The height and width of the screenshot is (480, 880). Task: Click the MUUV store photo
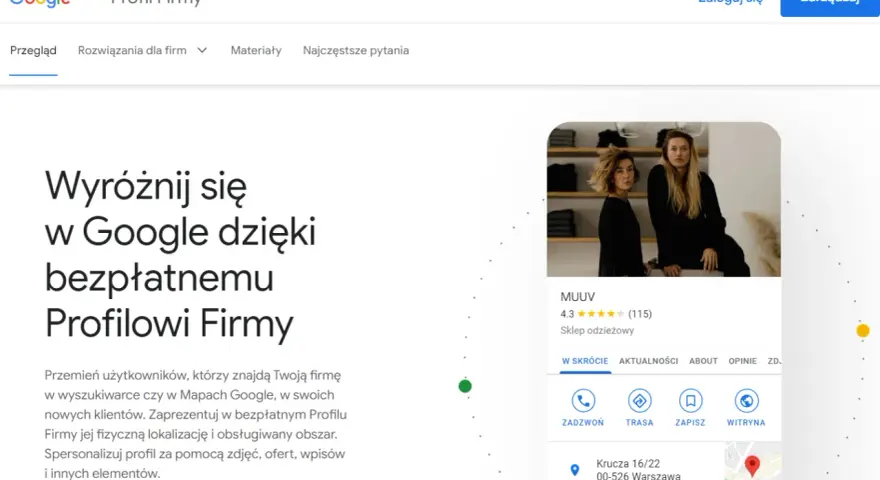tap(664, 199)
